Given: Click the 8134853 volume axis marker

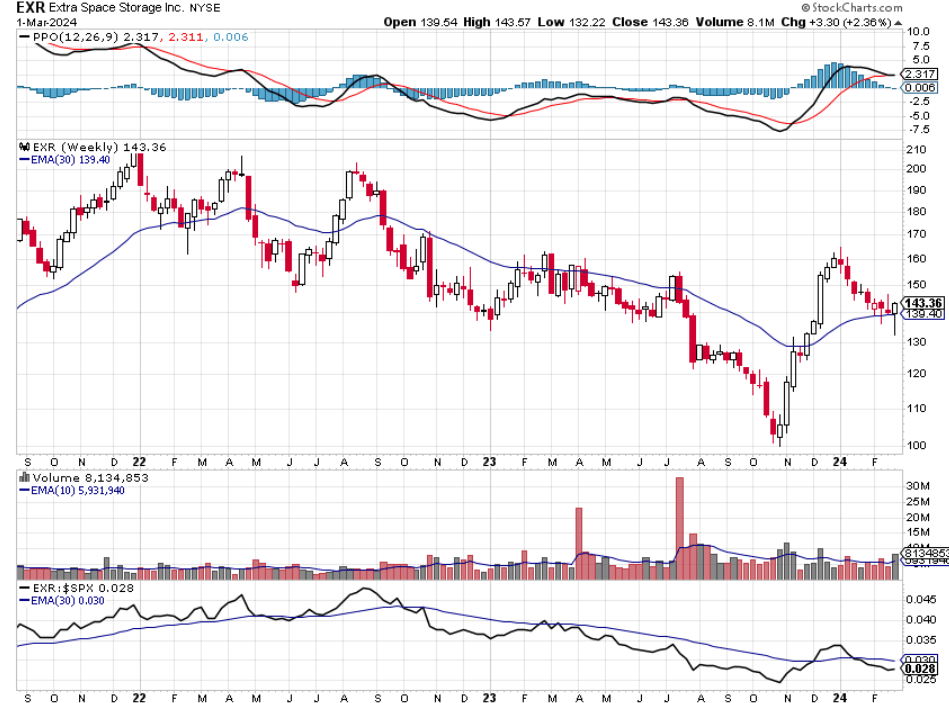Looking at the screenshot, I should click(x=924, y=553).
